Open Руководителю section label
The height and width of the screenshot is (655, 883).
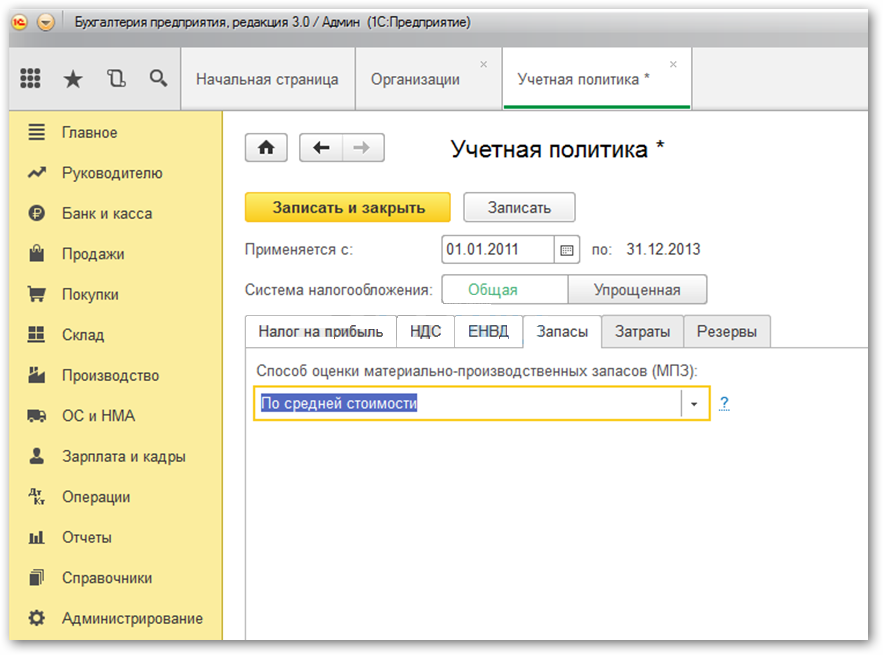tap(112, 173)
